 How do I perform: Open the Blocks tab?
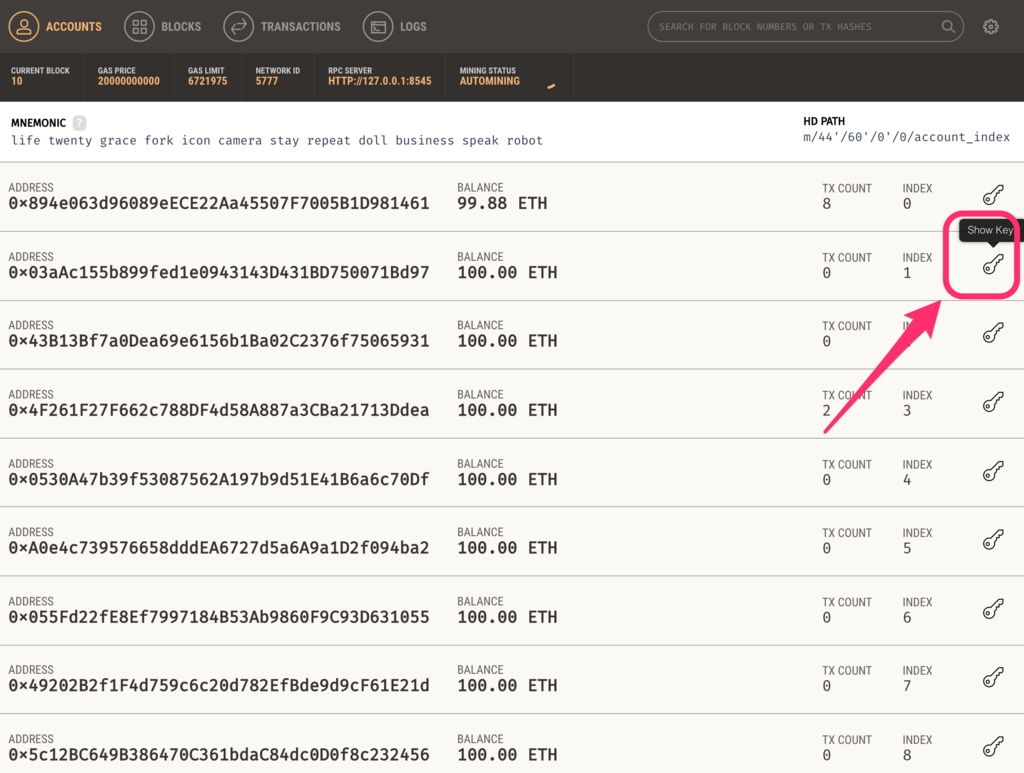163,27
